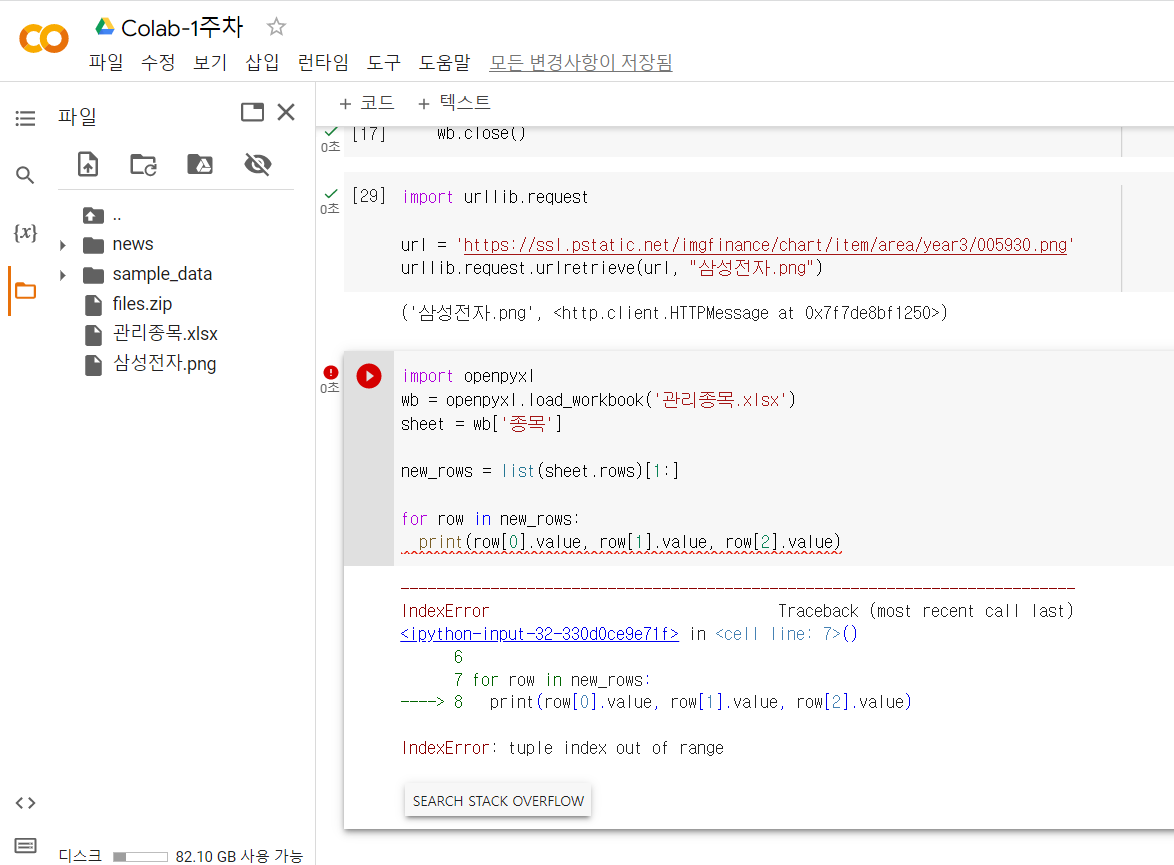Image resolution: width=1174 pixels, height=865 pixels.
Task: Expand the news folder
Action: [x=63, y=245]
